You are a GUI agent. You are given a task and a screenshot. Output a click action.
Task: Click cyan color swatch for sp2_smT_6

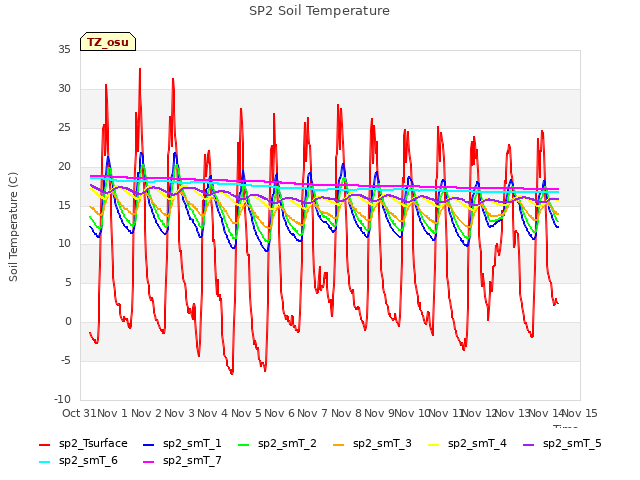(44, 462)
